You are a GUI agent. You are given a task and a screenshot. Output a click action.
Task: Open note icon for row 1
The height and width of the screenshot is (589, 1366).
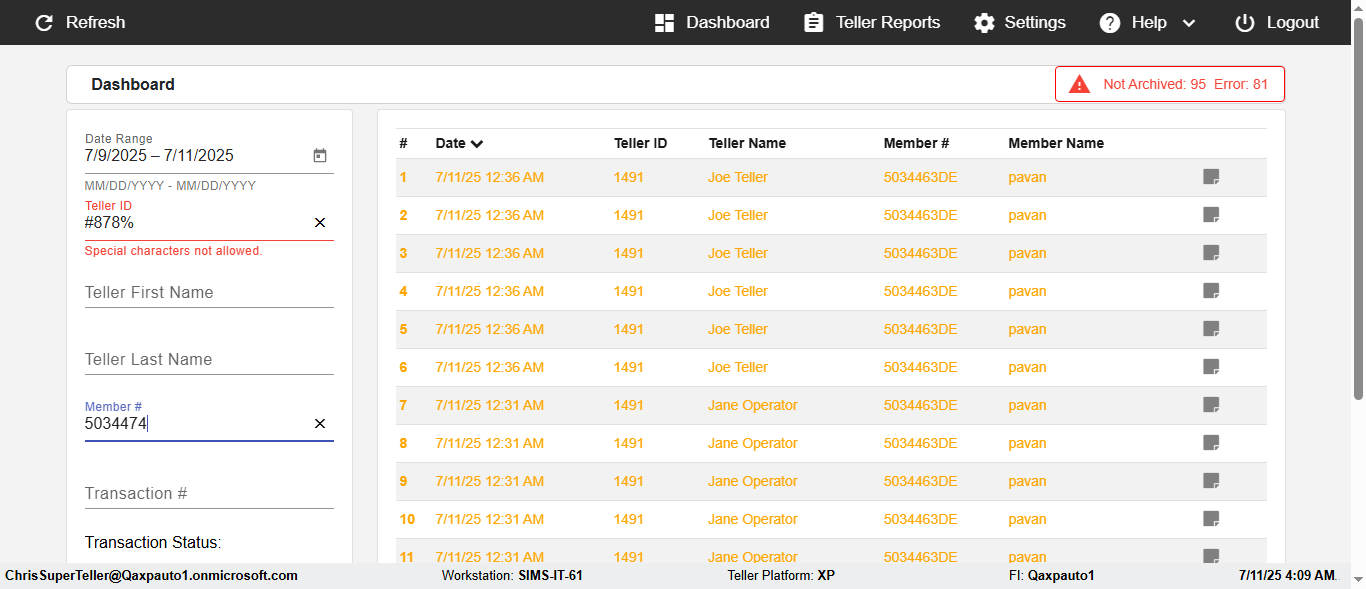click(x=1211, y=177)
